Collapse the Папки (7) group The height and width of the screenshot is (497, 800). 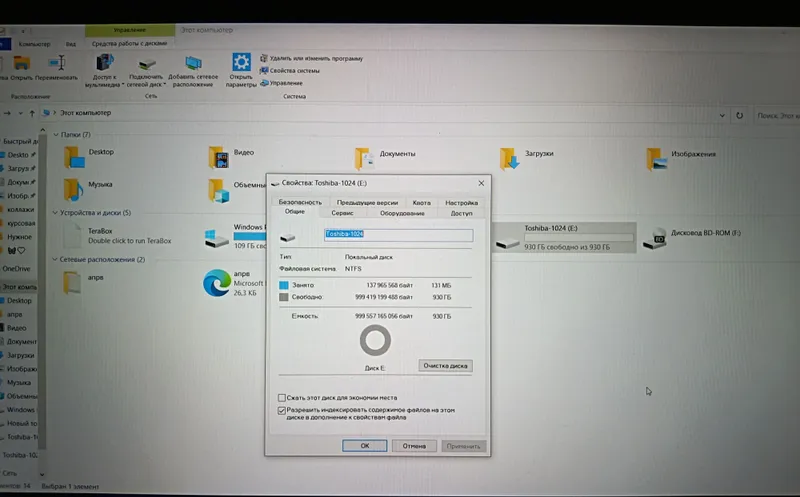click(56, 135)
